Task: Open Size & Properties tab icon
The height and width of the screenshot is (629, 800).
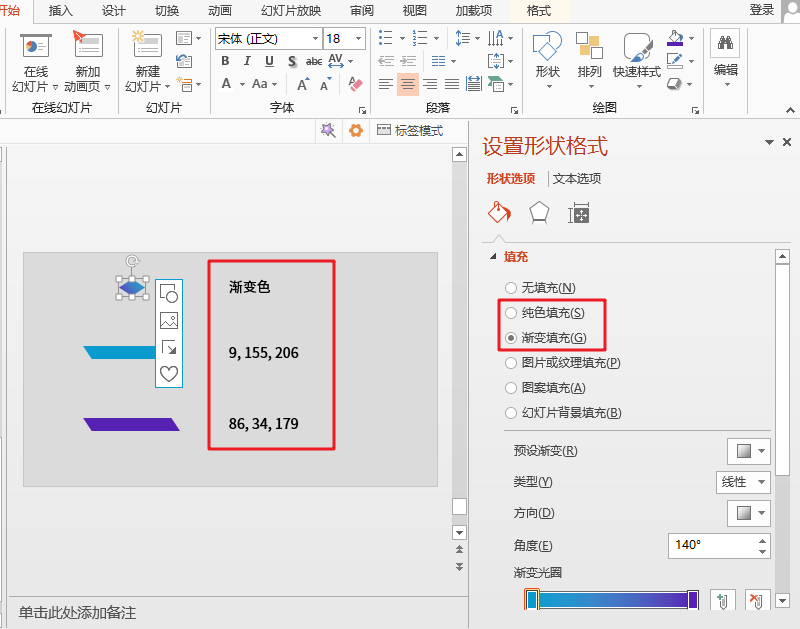Action: click(579, 213)
